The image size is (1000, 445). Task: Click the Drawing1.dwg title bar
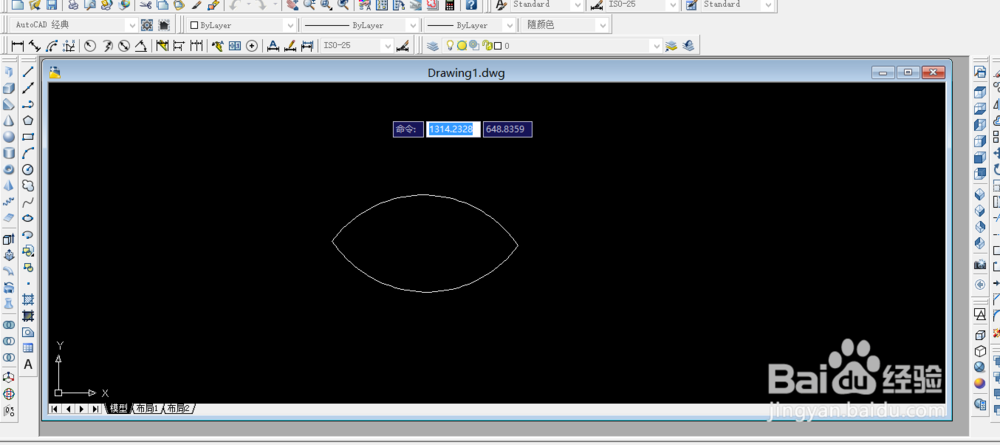(466, 73)
